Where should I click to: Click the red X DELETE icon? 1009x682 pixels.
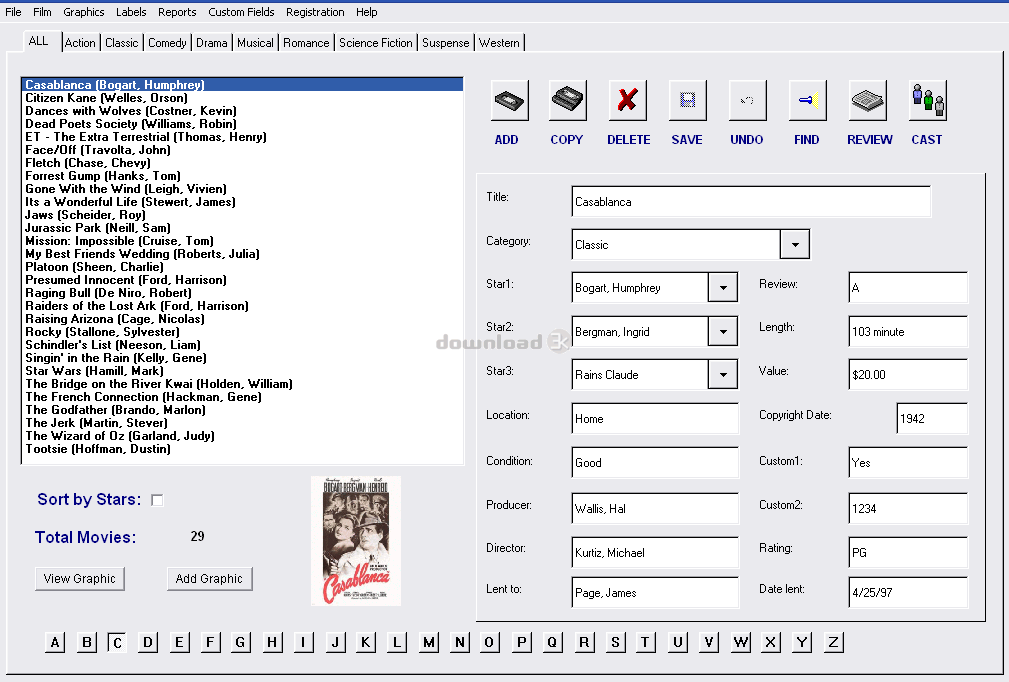pos(627,100)
